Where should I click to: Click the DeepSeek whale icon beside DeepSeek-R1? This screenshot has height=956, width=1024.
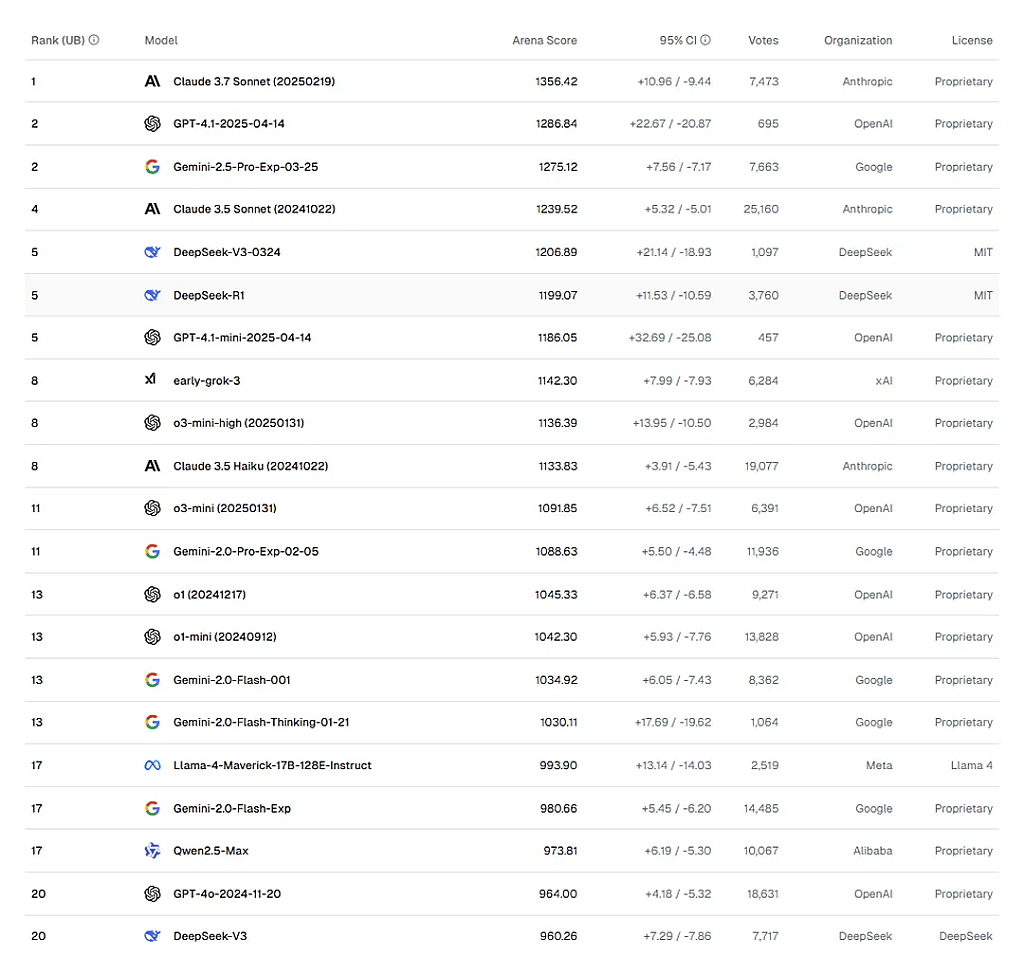coord(152,295)
